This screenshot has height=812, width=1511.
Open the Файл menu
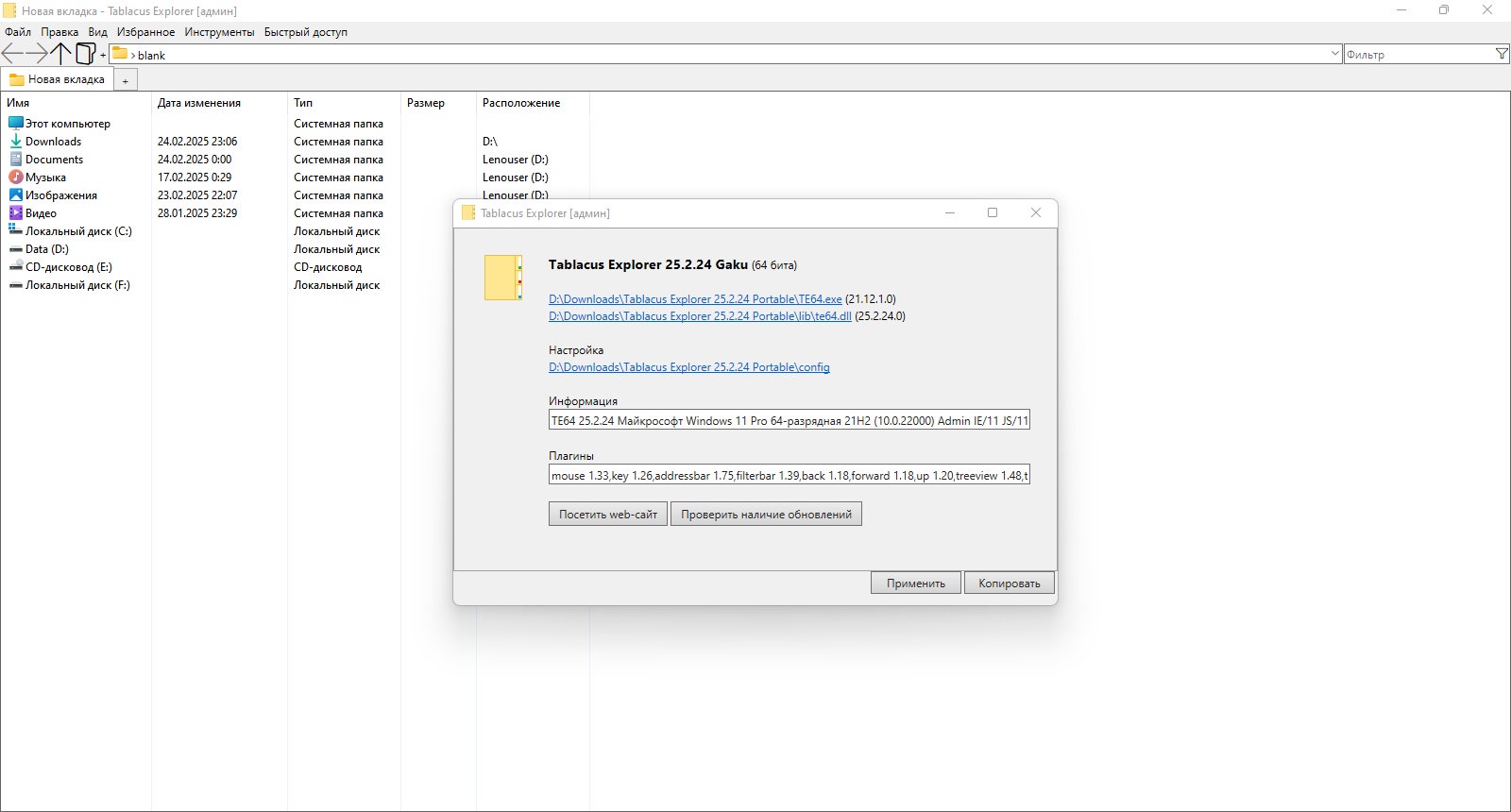tap(18, 32)
